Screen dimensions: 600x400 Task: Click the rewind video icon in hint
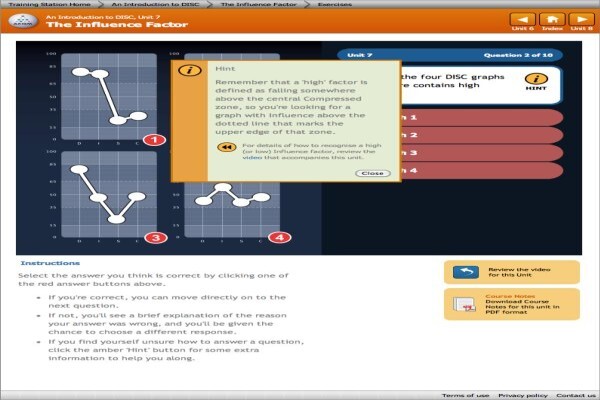pos(227,147)
